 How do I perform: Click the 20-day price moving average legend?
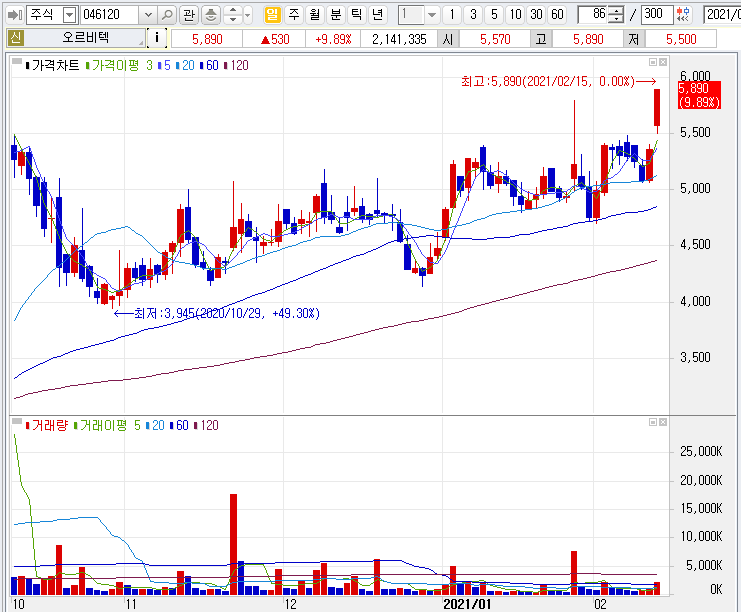coord(185,66)
